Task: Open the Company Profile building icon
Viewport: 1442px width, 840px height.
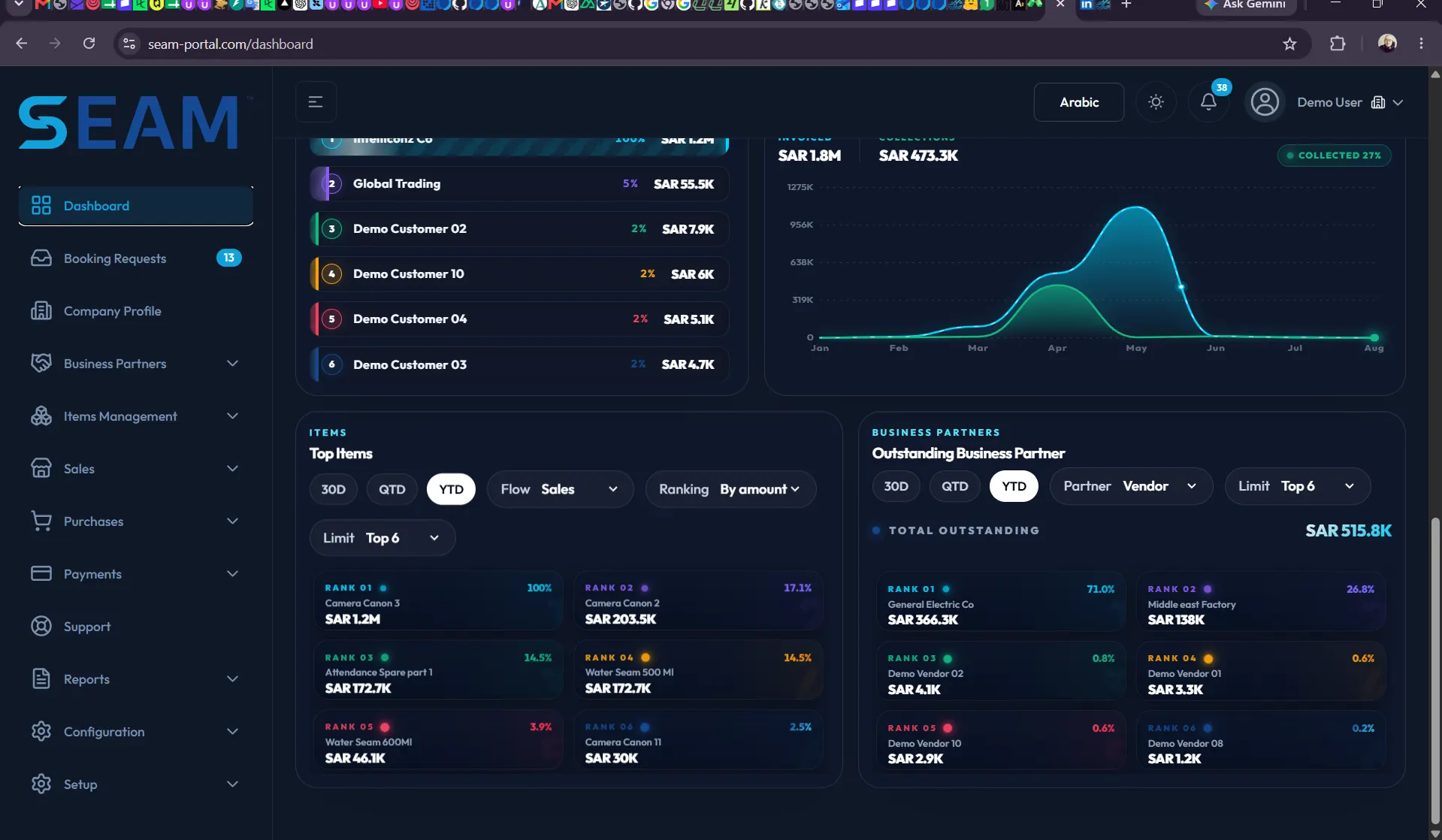Action: point(41,311)
